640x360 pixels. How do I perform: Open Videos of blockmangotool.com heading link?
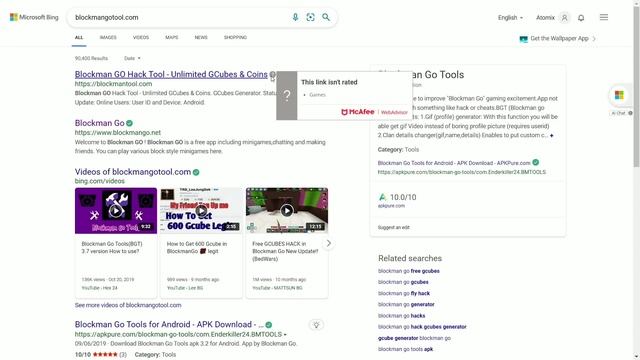tap(133, 172)
